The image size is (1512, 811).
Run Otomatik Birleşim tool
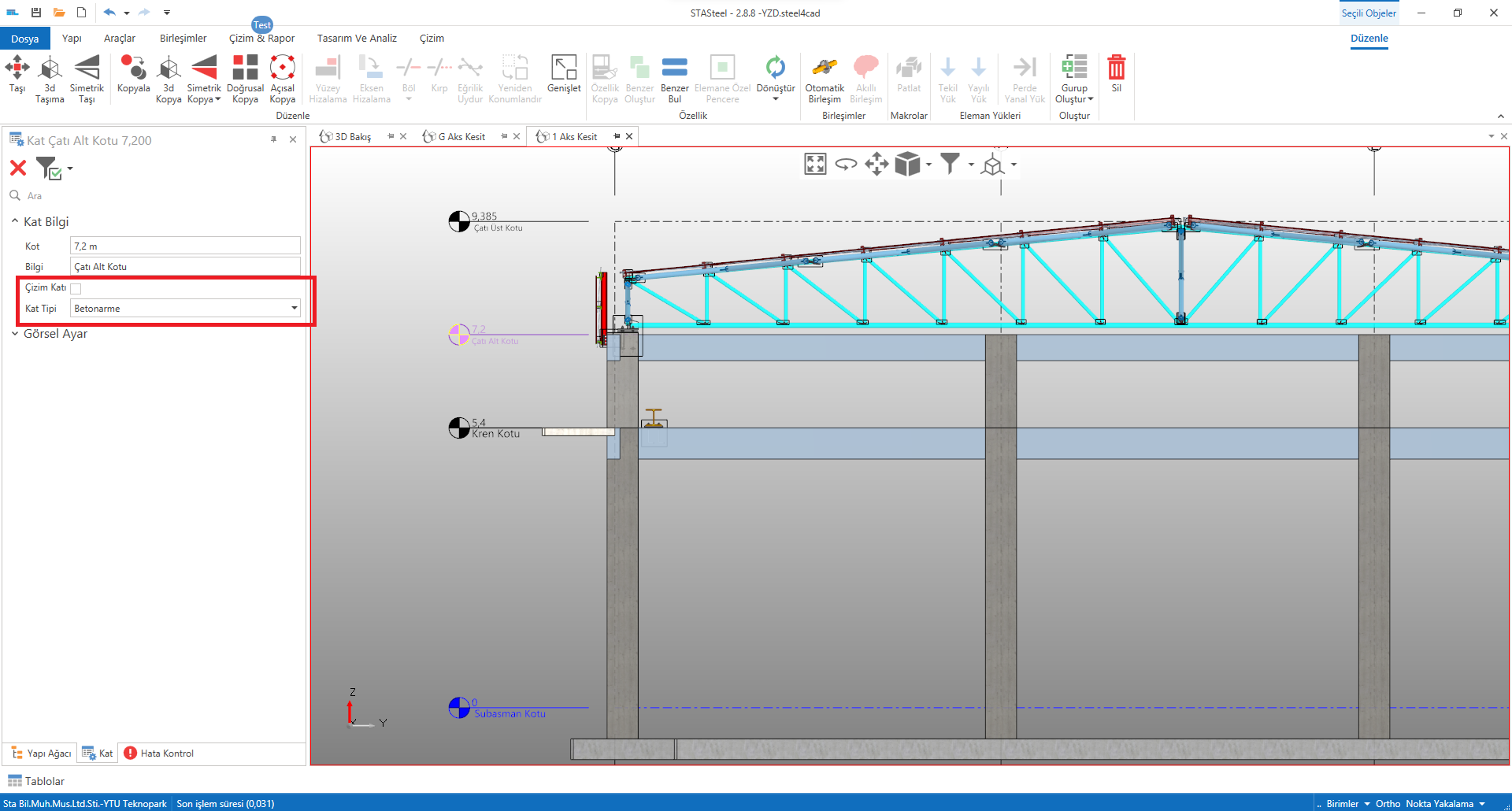click(825, 77)
